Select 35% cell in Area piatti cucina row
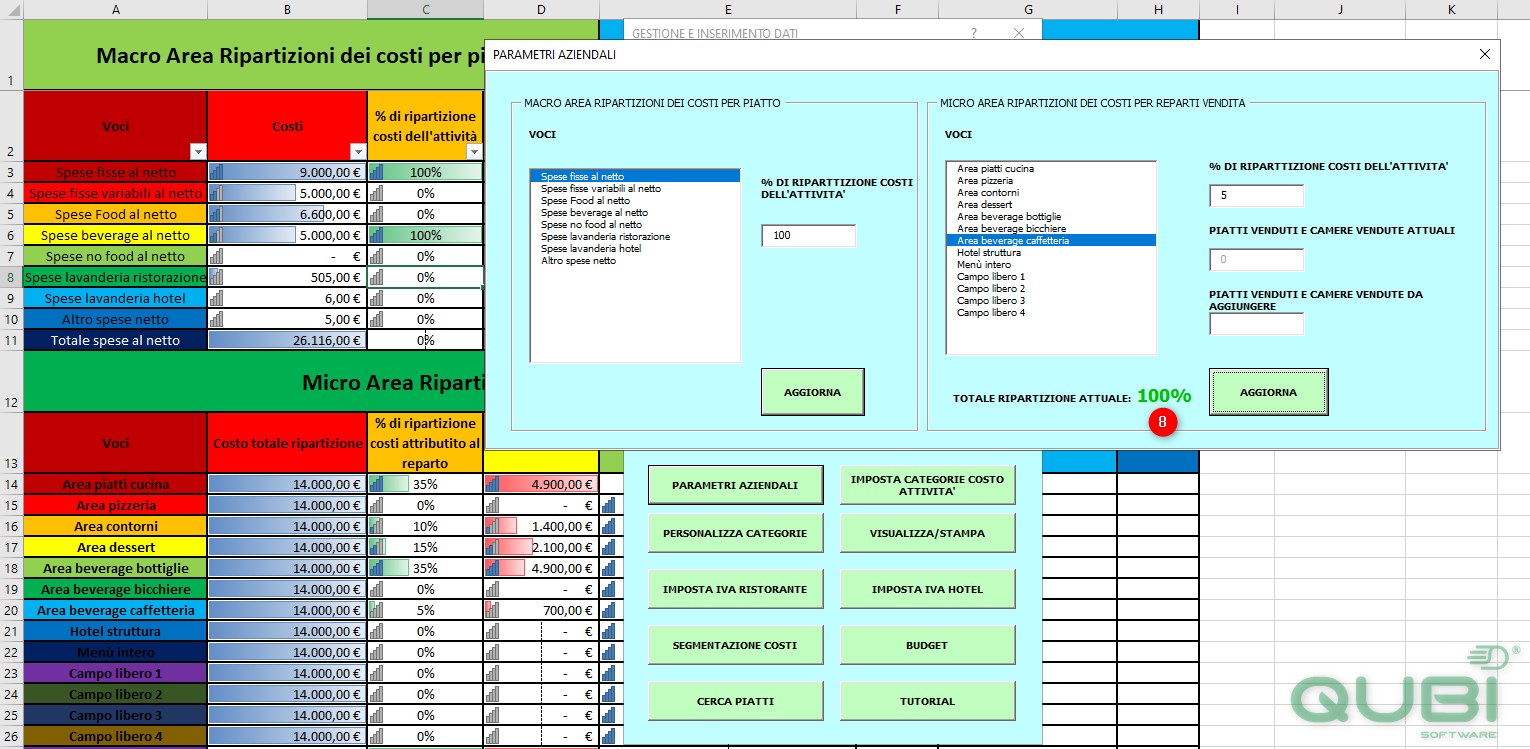1530x749 pixels. click(425, 484)
